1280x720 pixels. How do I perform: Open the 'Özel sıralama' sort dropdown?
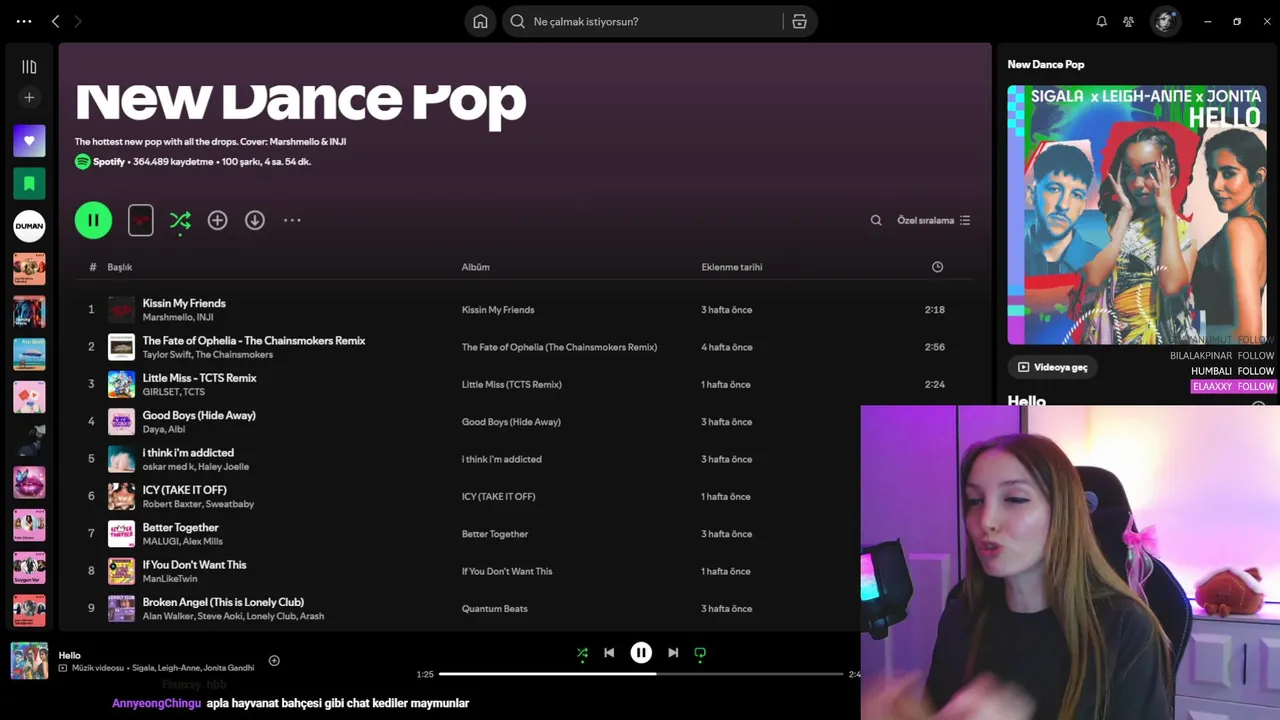coord(933,220)
